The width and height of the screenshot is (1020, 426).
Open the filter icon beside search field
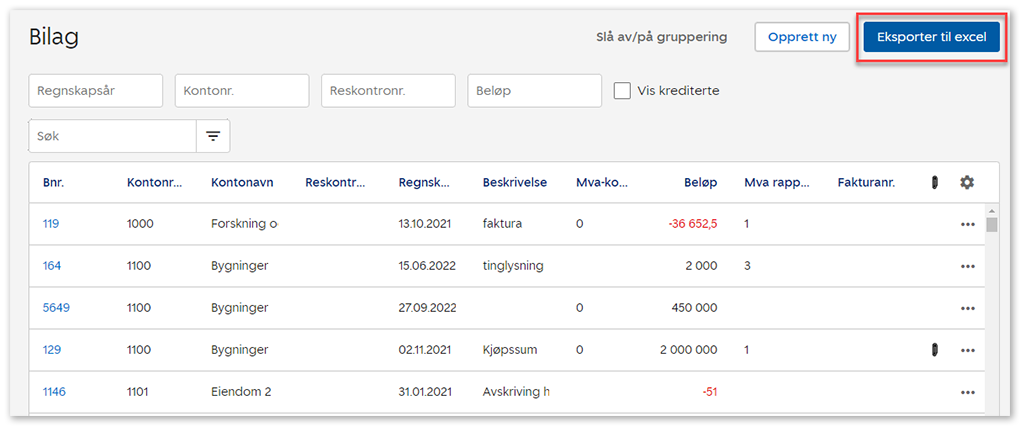pos(213,136)
